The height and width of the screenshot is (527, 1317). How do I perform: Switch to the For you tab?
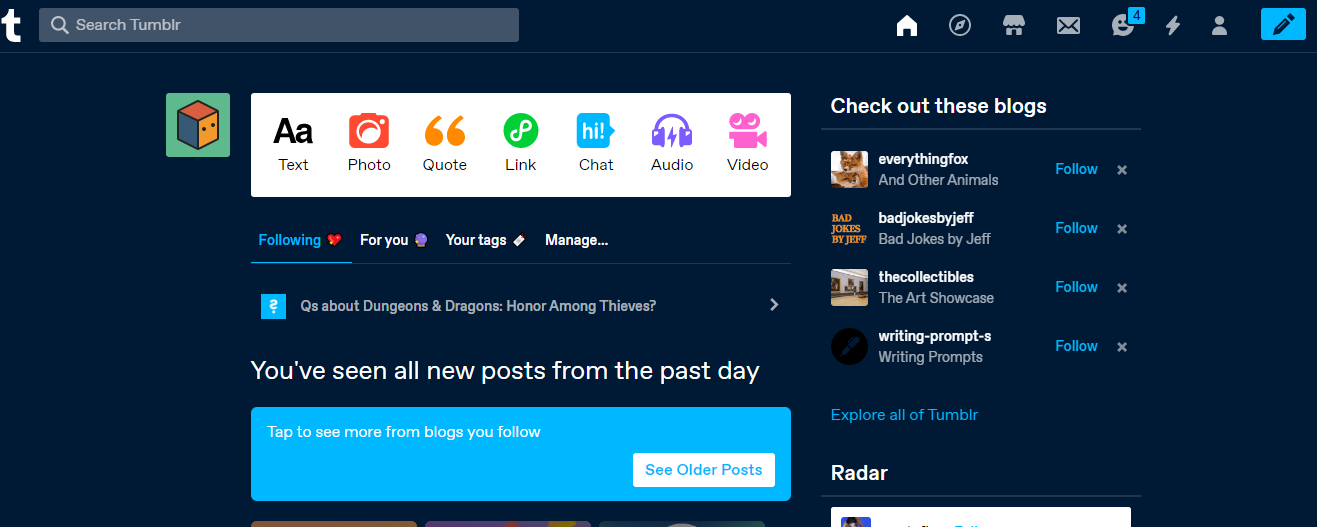[394, 240]
